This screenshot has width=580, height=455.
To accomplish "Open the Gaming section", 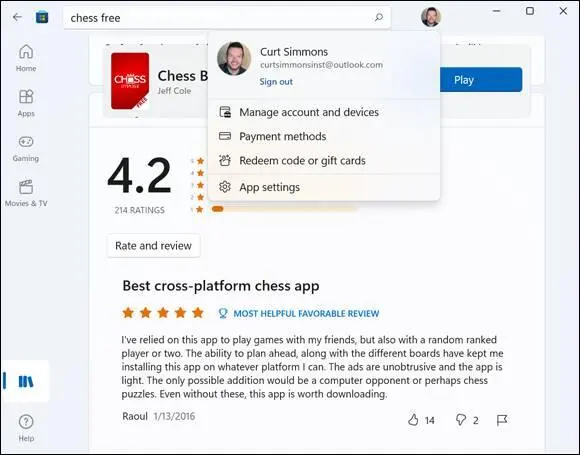I will pos(26,148).
